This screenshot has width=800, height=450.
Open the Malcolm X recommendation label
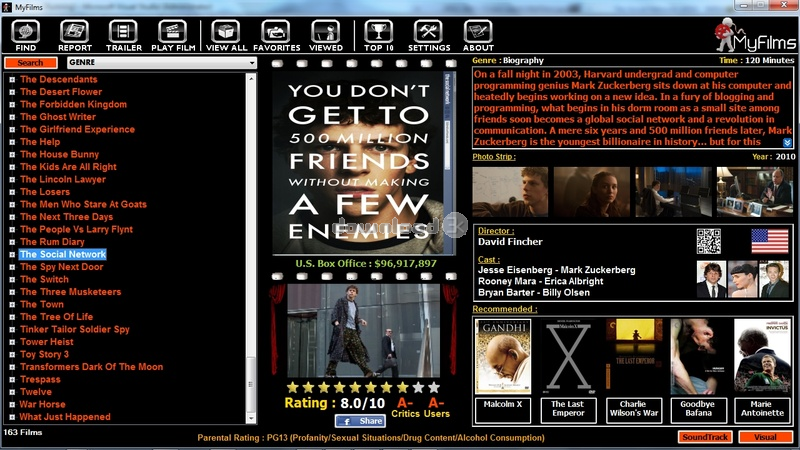coord(503,410)
